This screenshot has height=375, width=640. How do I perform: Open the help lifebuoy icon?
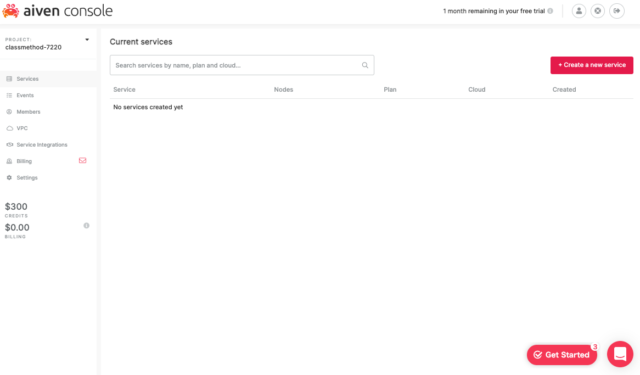point(598,11)
